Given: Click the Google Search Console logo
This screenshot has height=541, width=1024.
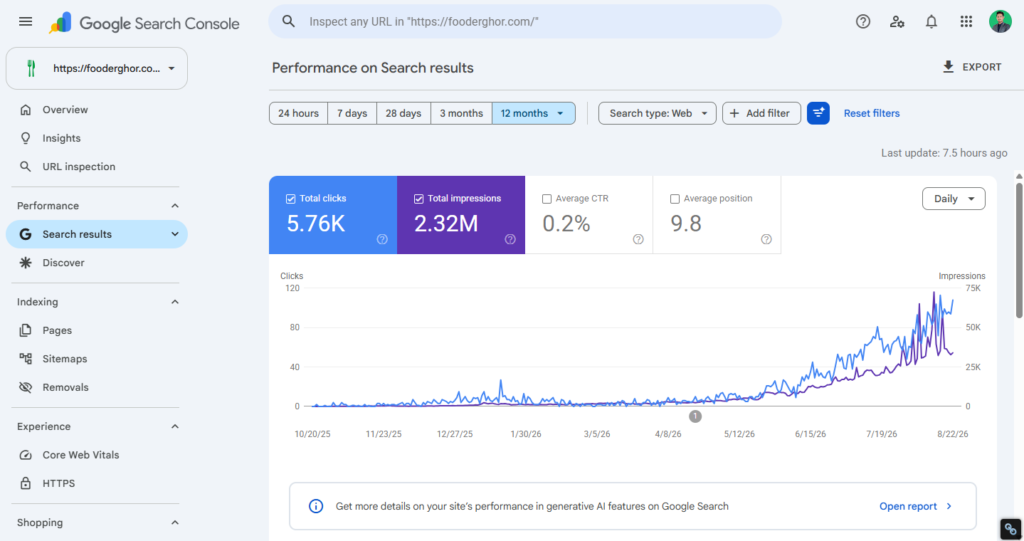Looking at the screenshot, I should 144,23.
